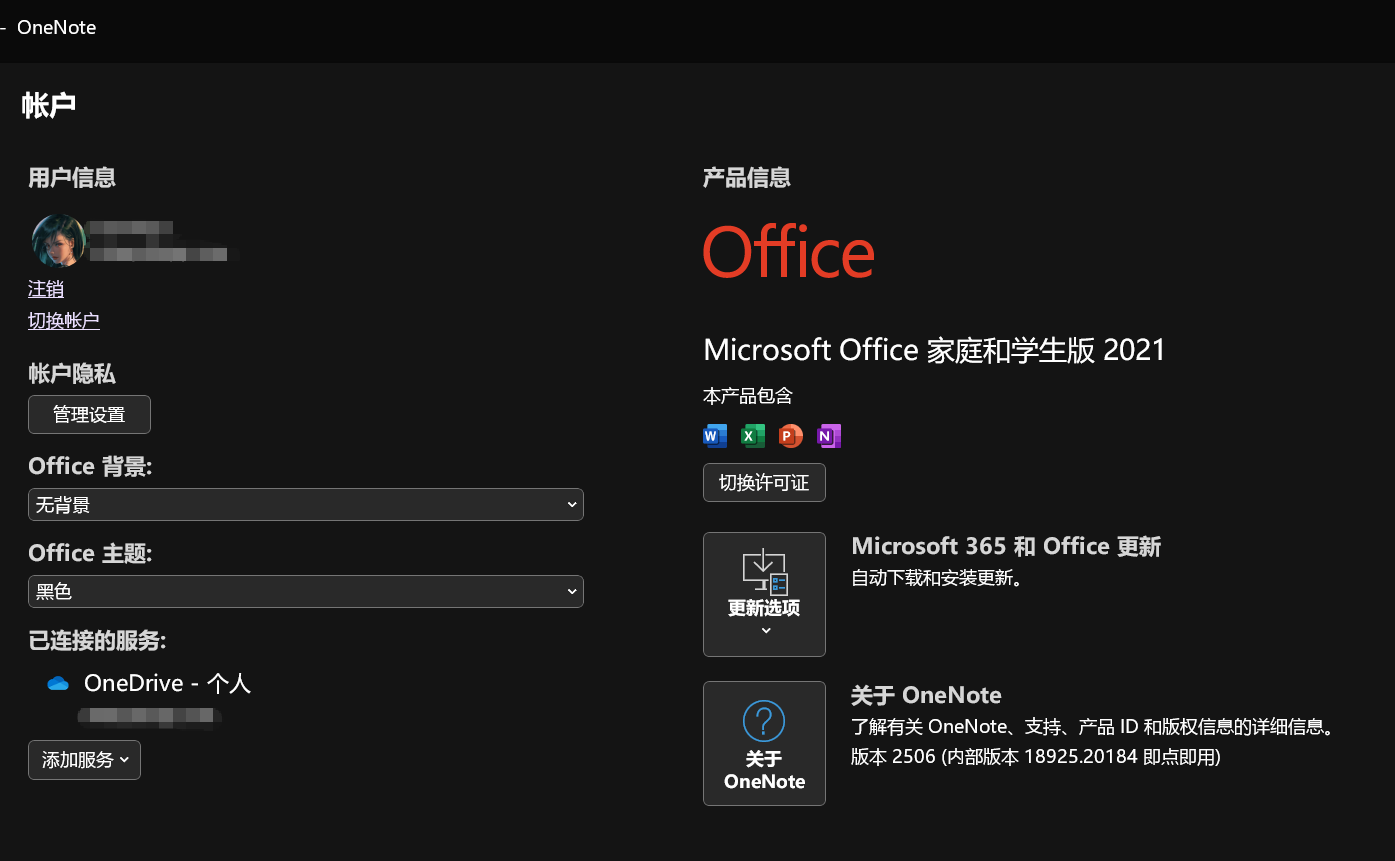The height and width of the screenshot is (861, 1395).
Task: Click 'Microsoft Office 家庭和学生版 2021' text
Action: tap(934, 350)
